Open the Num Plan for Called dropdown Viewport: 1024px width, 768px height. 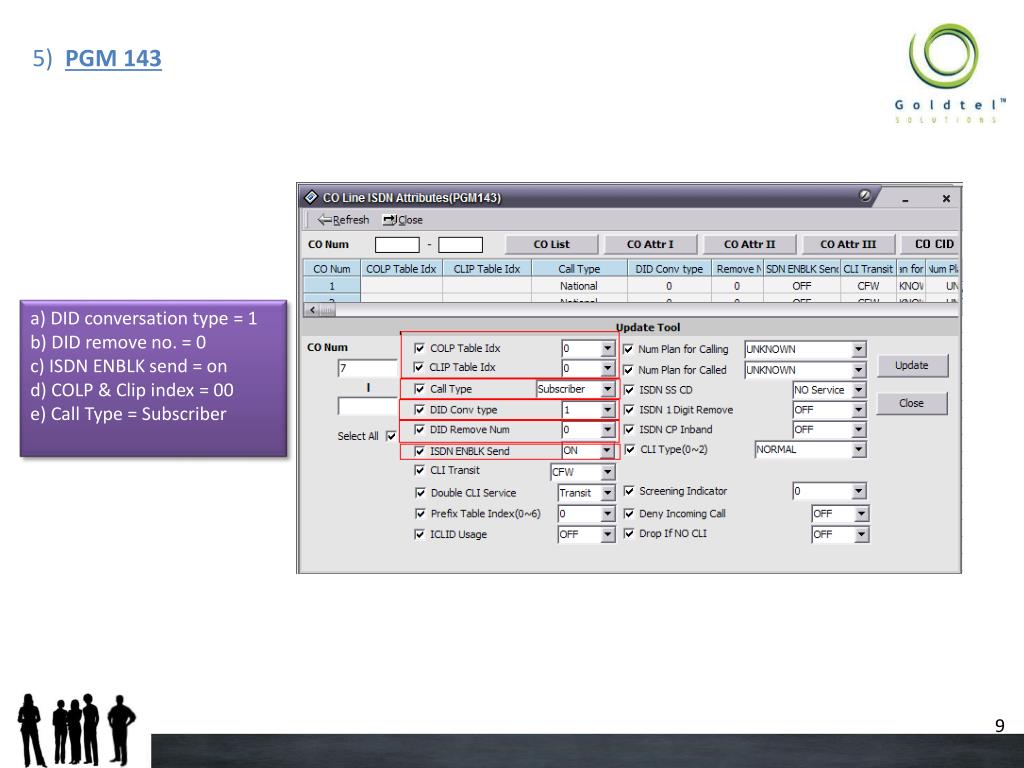[x=859, y=370]
